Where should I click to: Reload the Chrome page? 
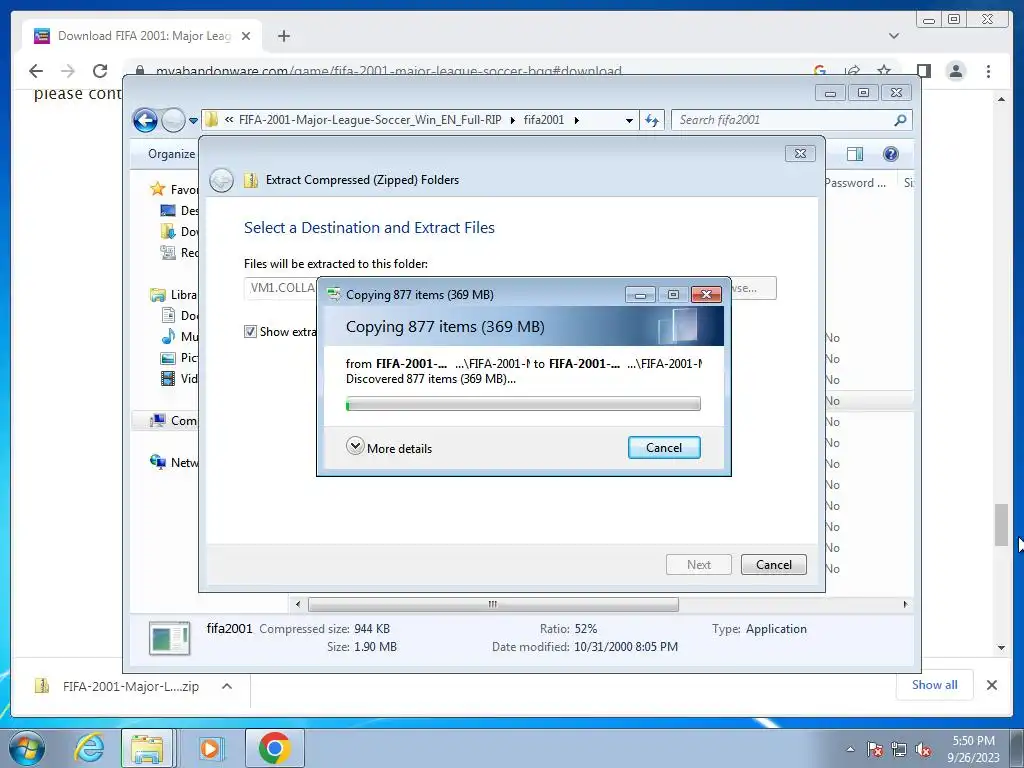100,71
